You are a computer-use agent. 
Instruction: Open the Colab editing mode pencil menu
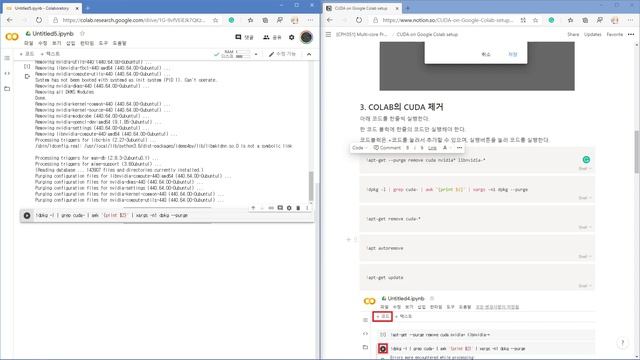(x=282, y=54)
